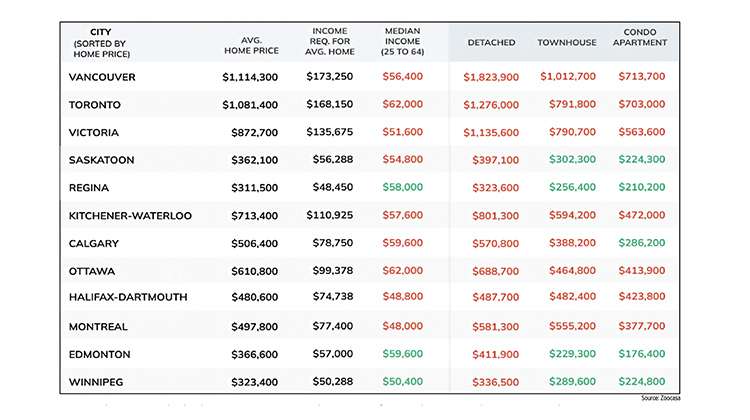
Task: Click the City column header
Action: coord(101,43)
